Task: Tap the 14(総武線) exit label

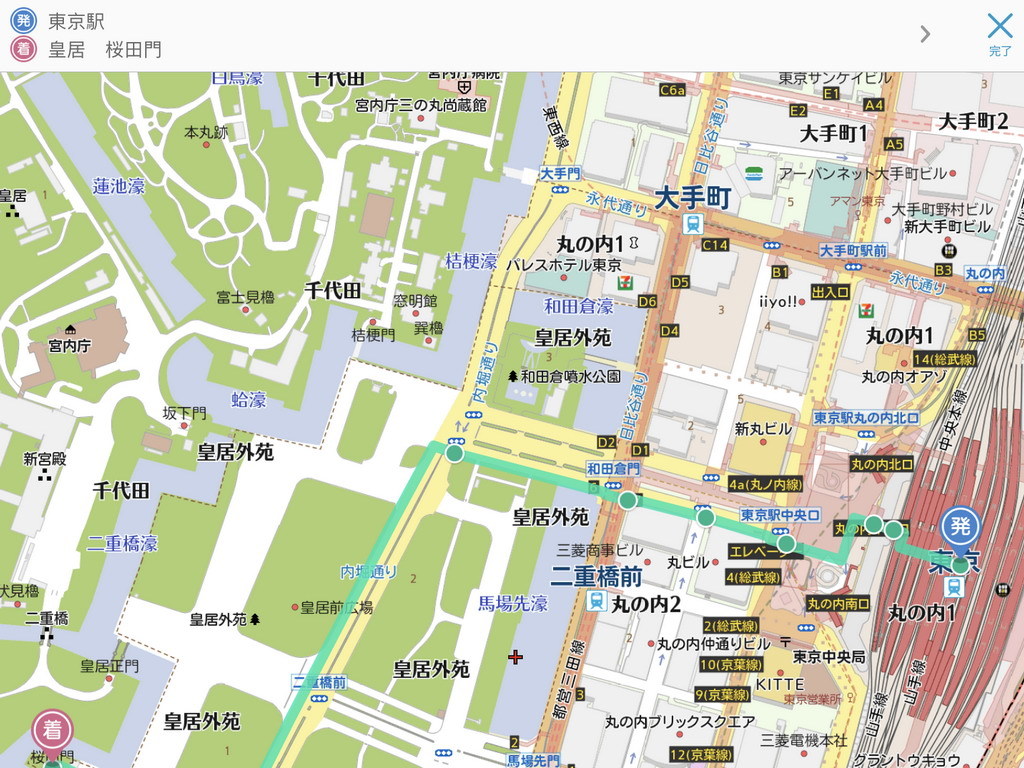Action: tap(944, 359)
